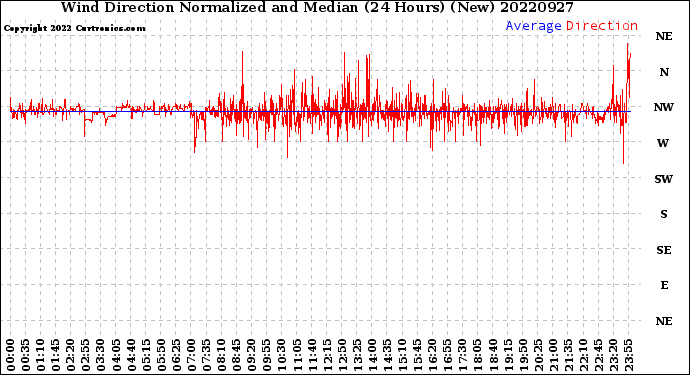Click the 06:25 time axis label

pos(176,355)
